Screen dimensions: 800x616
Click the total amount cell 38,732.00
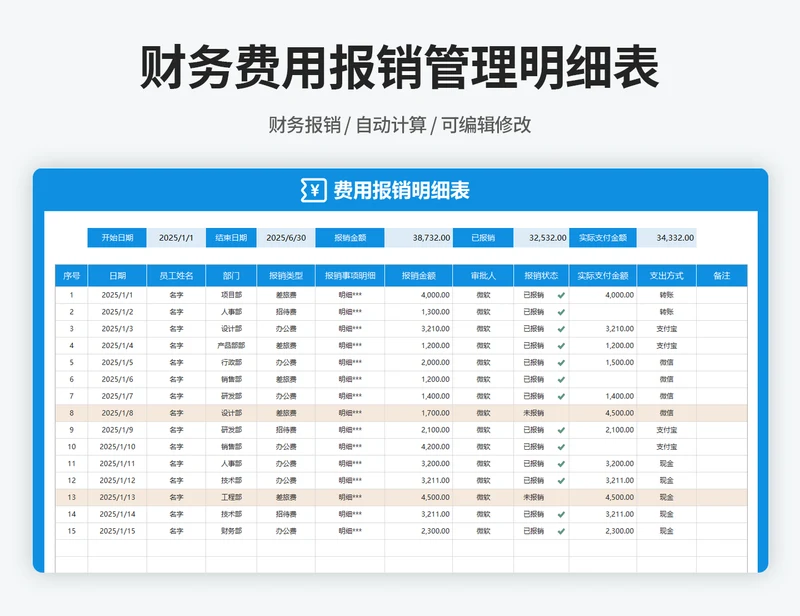pyautogui.click(x=418, y=238)
